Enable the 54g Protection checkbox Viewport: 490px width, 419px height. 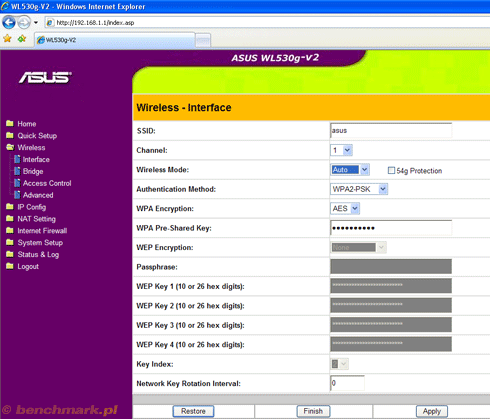click(391, 171)
